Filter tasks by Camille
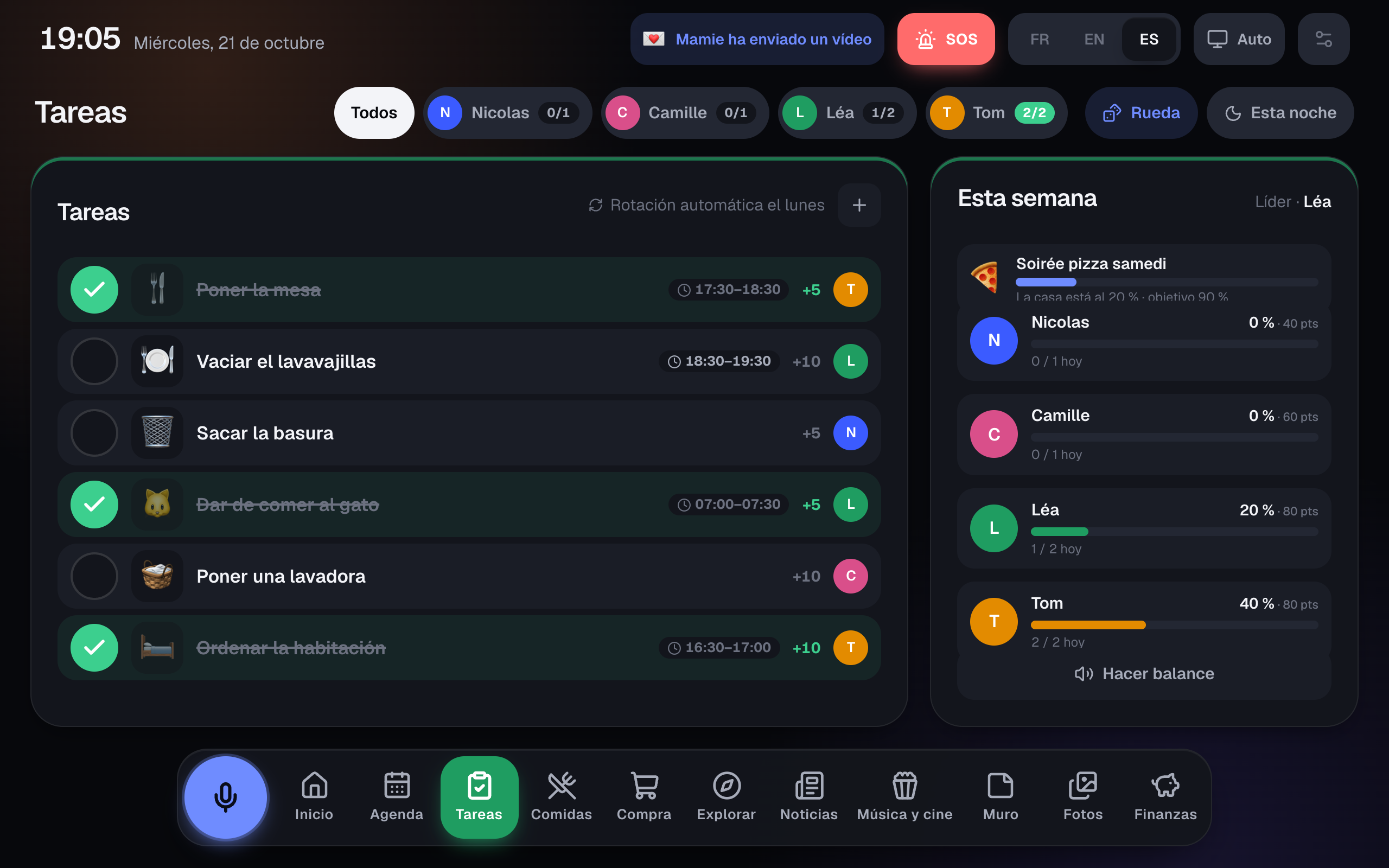1389x868 pixels. tap(685, 112)
